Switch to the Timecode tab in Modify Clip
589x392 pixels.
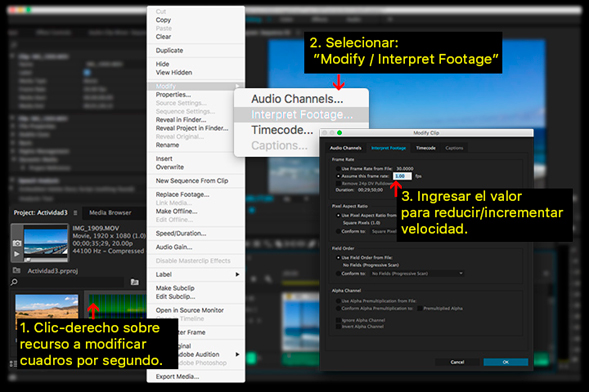point(426,148)
